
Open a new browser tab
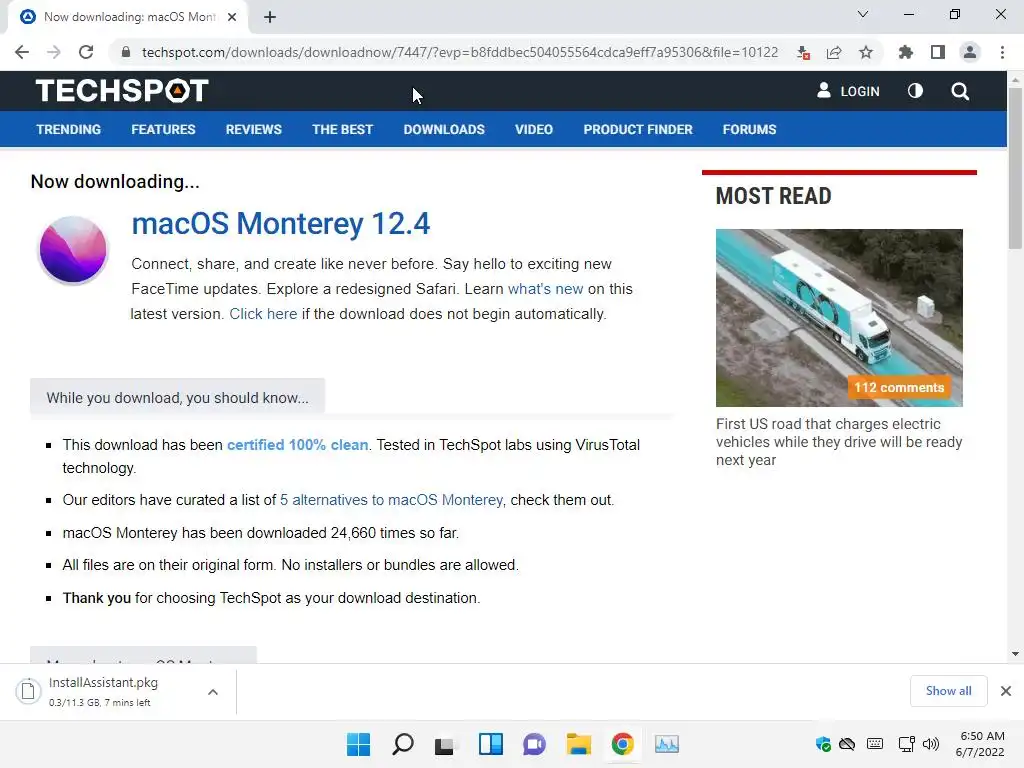coord(270,17)
